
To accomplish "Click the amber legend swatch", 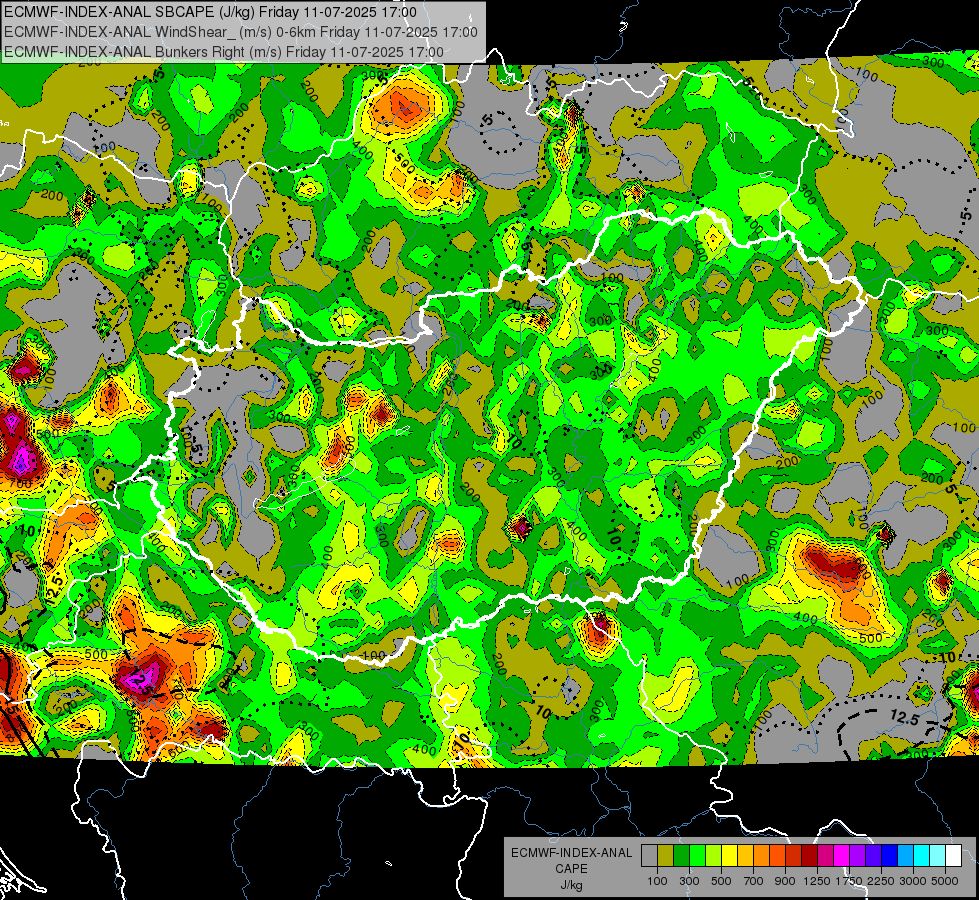I will [745, 855].
